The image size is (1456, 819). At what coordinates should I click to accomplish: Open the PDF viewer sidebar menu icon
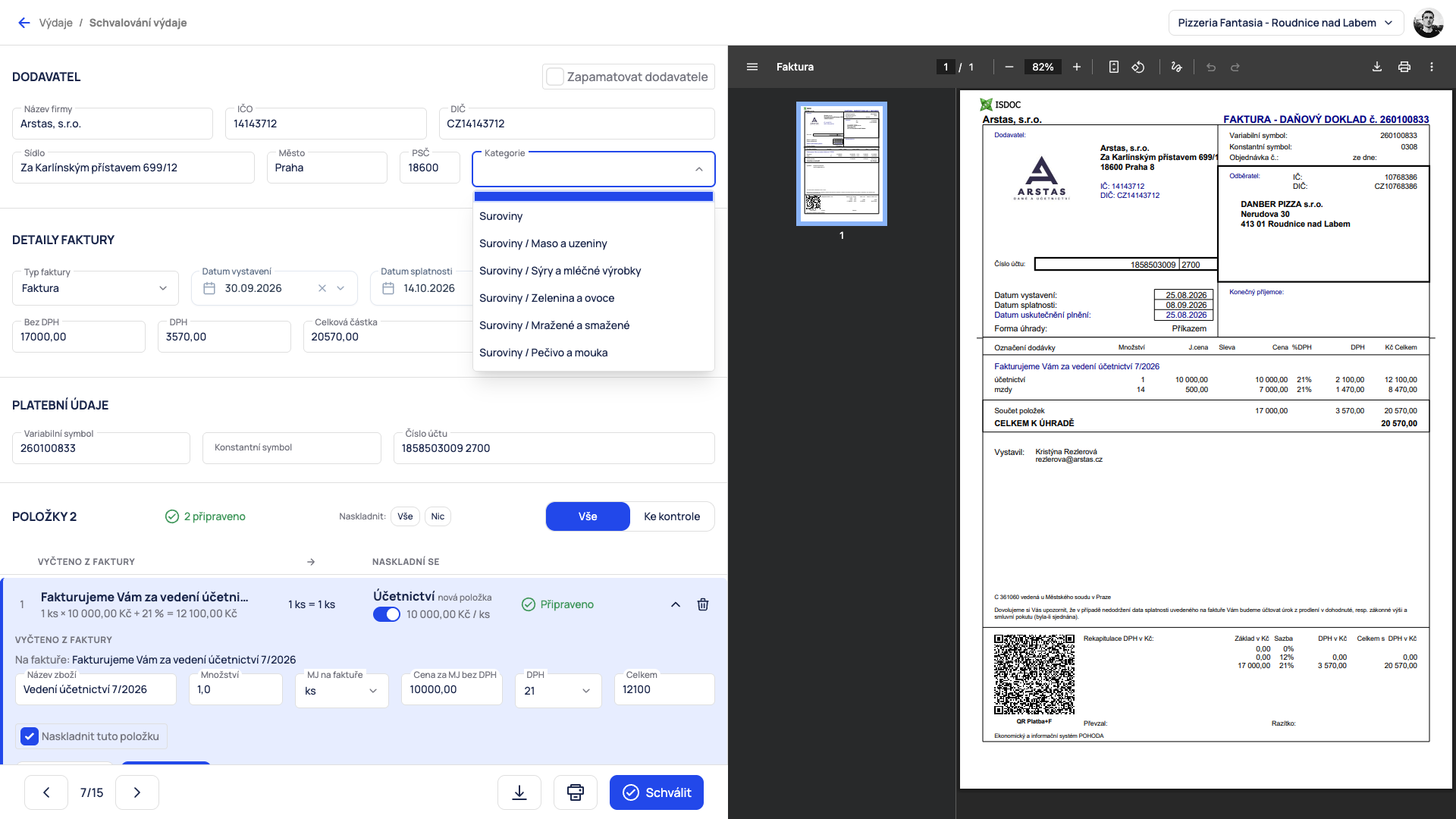pos(752,67)
